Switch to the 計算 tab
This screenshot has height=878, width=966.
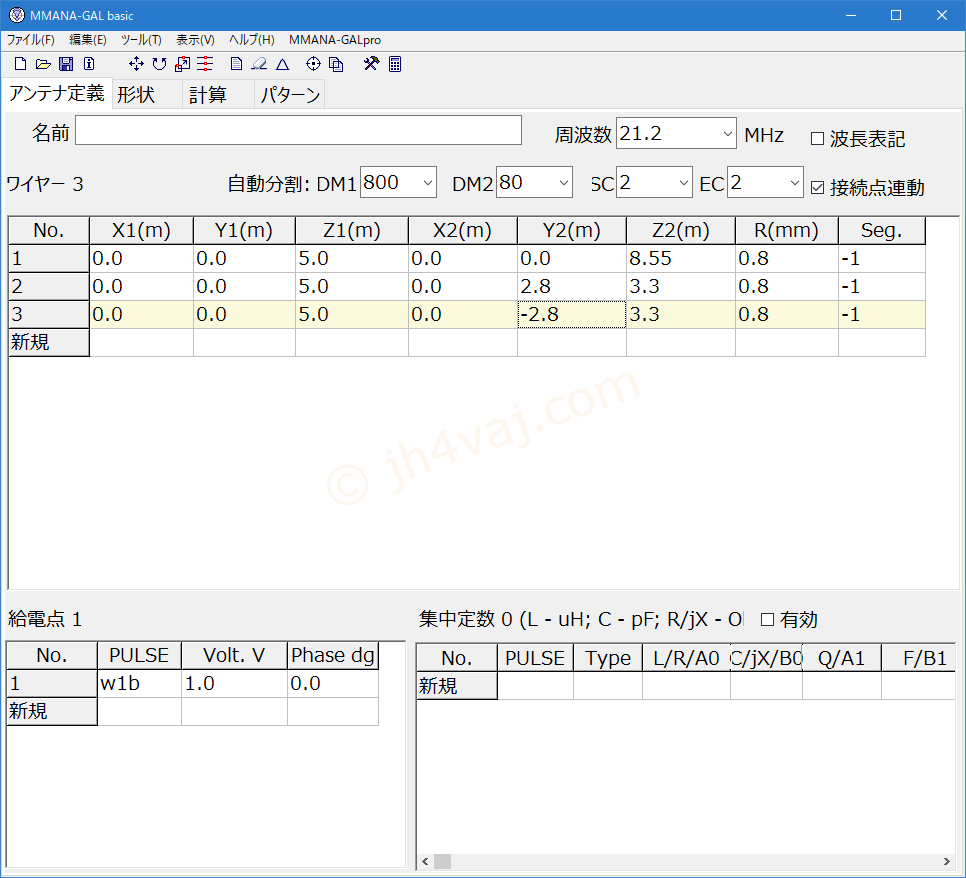pyautogui.click(x=218, y=95)
